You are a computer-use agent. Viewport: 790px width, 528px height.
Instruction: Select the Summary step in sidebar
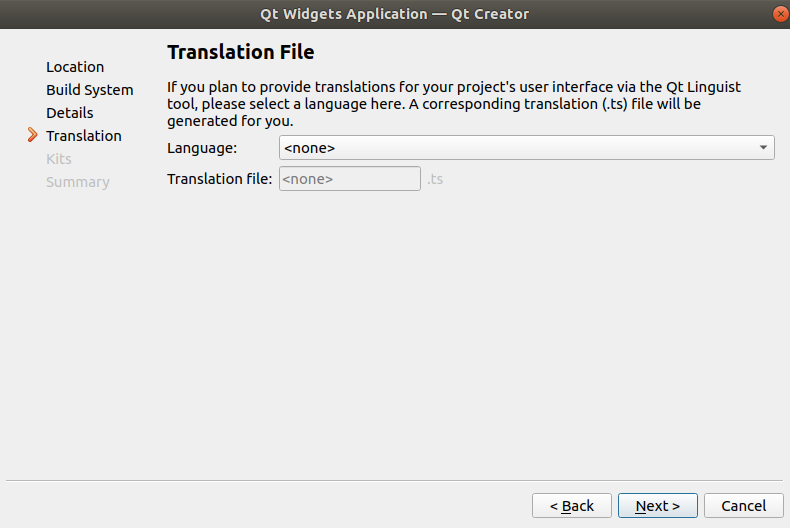click(78, 182)
